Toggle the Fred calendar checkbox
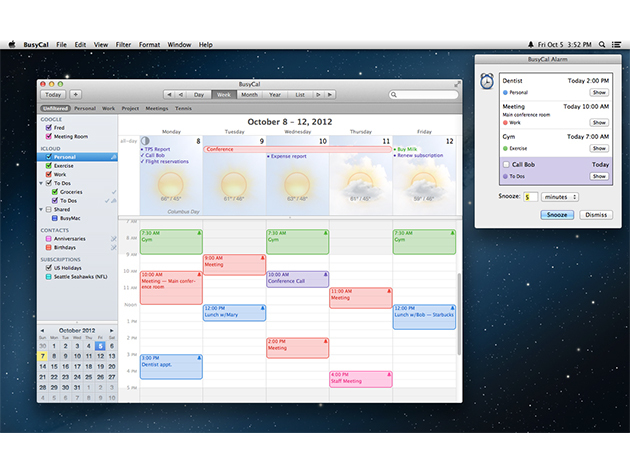Screen dimensions: 630x473 tap(49, 127)
